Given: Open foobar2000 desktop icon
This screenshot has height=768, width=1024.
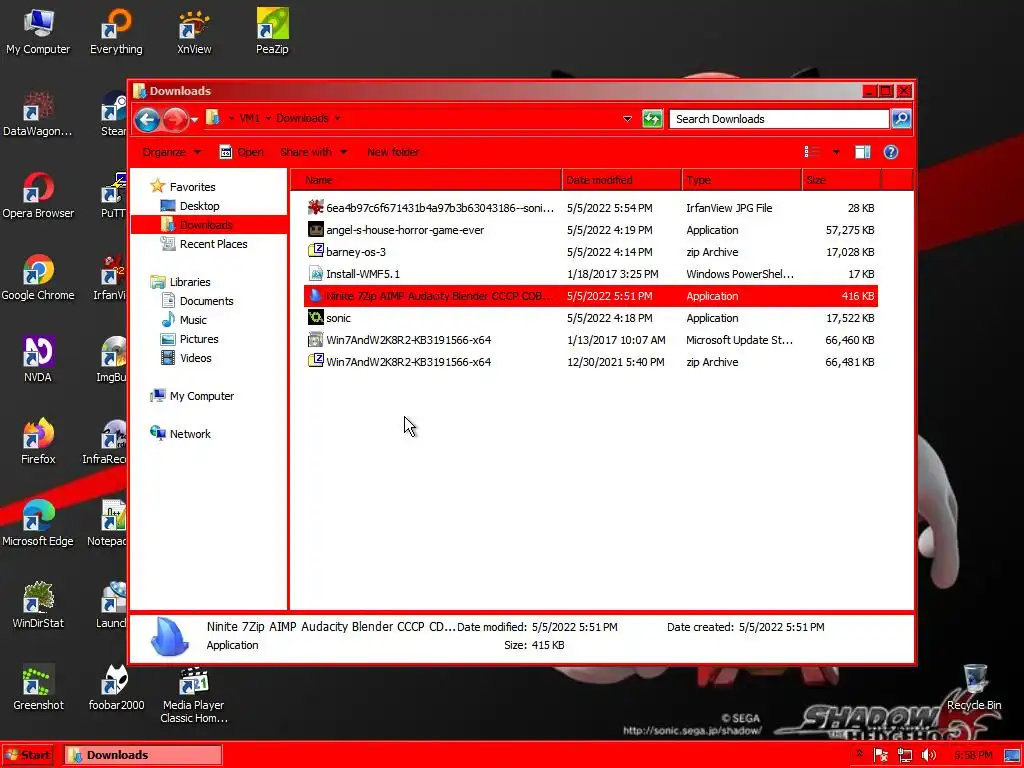Looking at the screenshot, I should (116, 687).
